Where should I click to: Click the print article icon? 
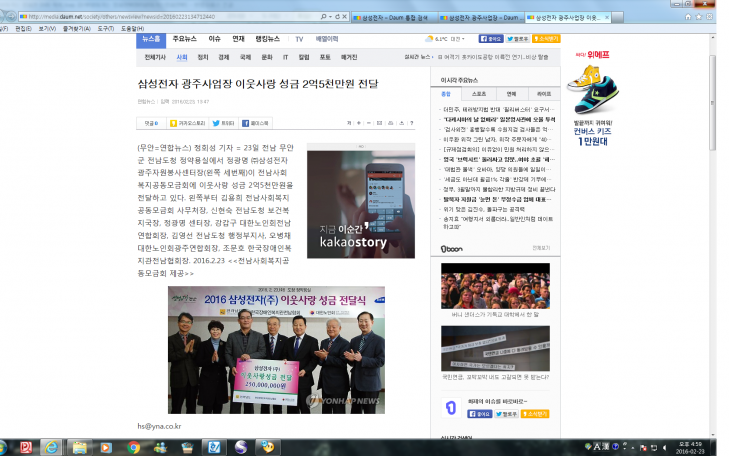(391, 123)
